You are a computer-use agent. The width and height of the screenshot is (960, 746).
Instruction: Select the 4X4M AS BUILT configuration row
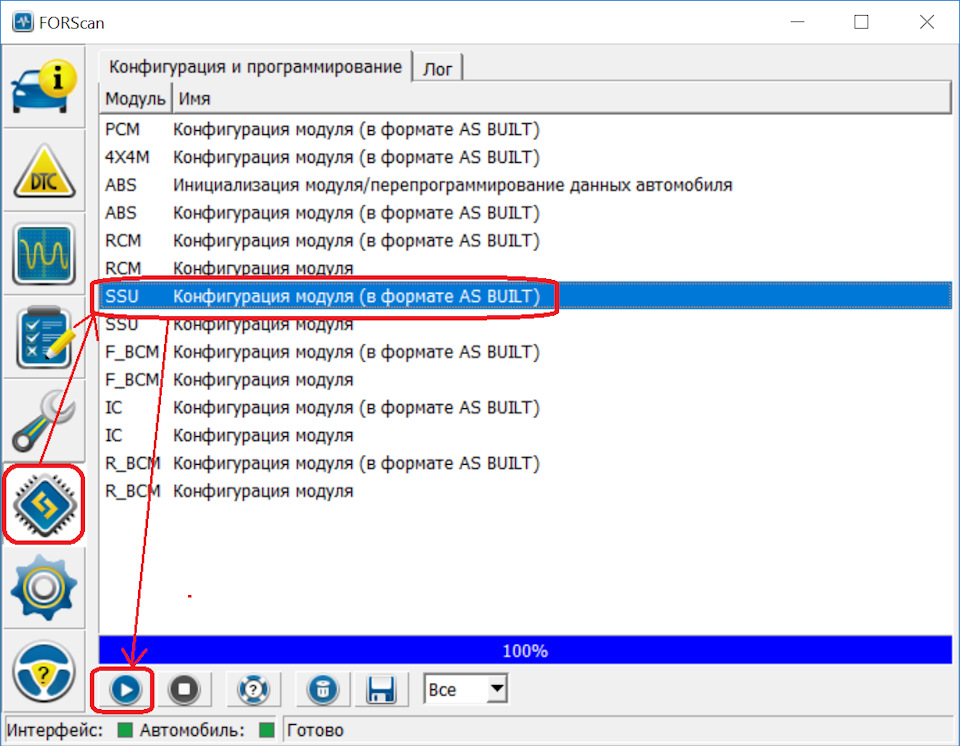pyautogui.click(x=525, y=157)
